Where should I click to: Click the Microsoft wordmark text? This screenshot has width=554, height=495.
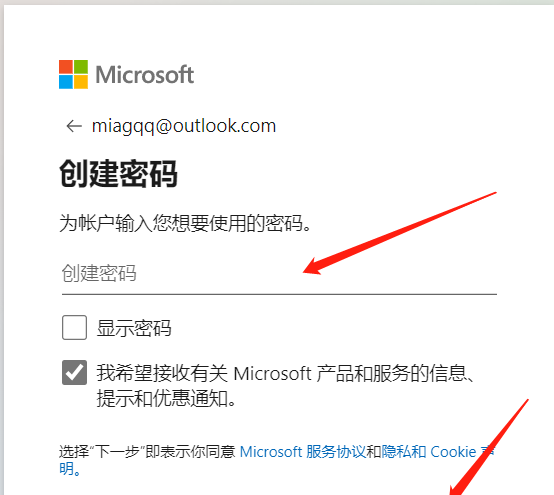(x=145, y=75)
